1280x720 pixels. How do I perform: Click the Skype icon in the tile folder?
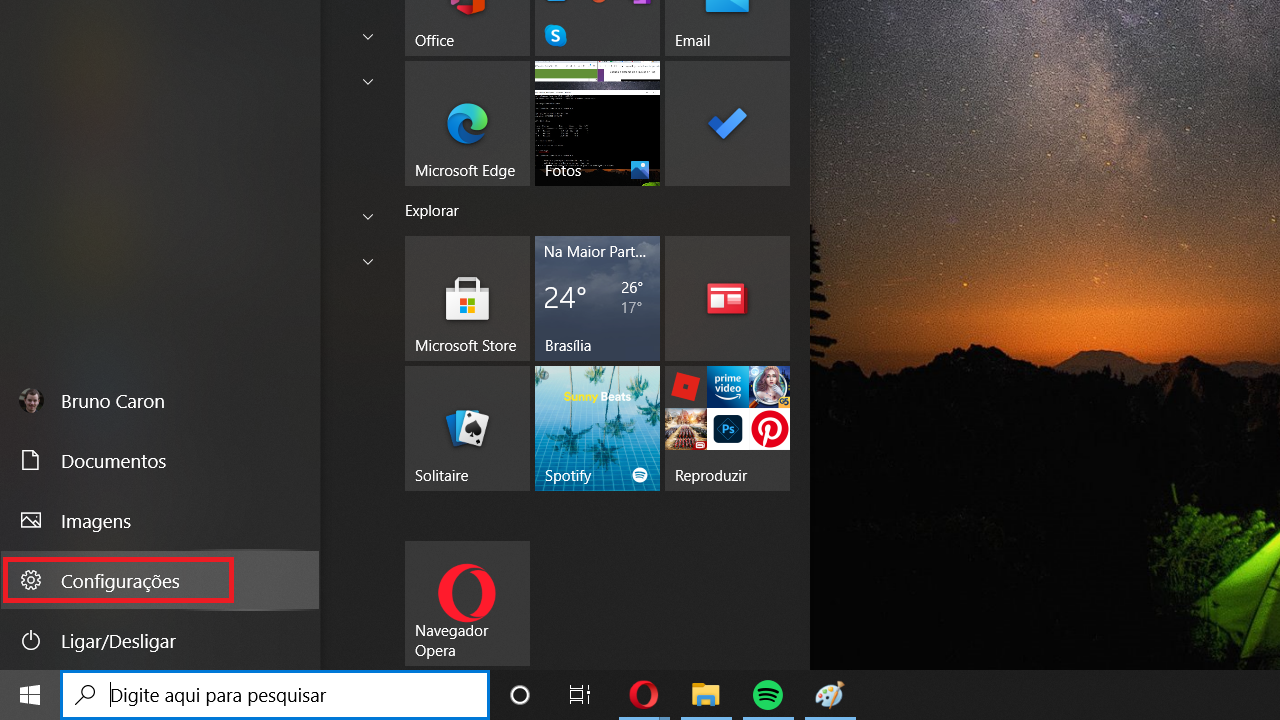coord(556,36)
